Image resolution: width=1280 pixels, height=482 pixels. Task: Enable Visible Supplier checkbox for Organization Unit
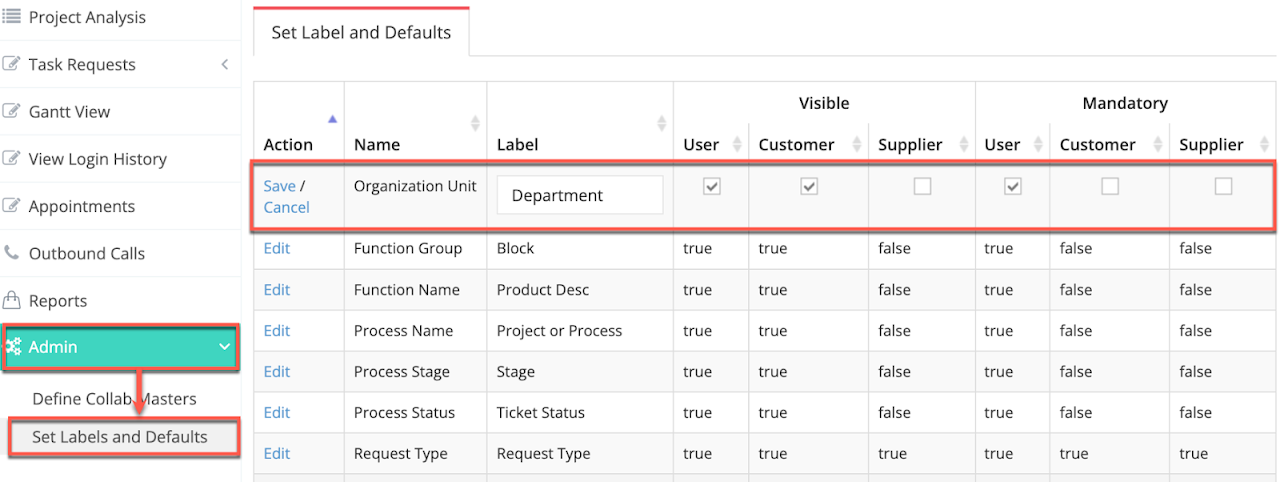(922, 186)
